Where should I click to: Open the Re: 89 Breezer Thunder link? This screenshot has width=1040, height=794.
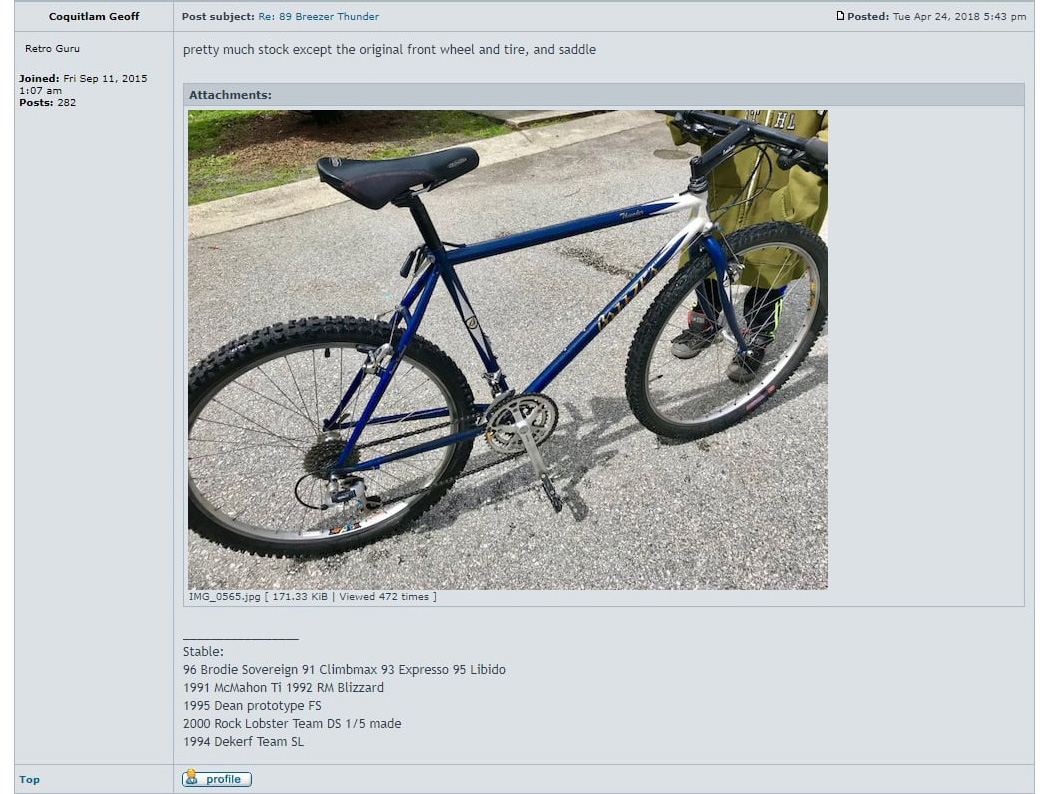(318, 17)
